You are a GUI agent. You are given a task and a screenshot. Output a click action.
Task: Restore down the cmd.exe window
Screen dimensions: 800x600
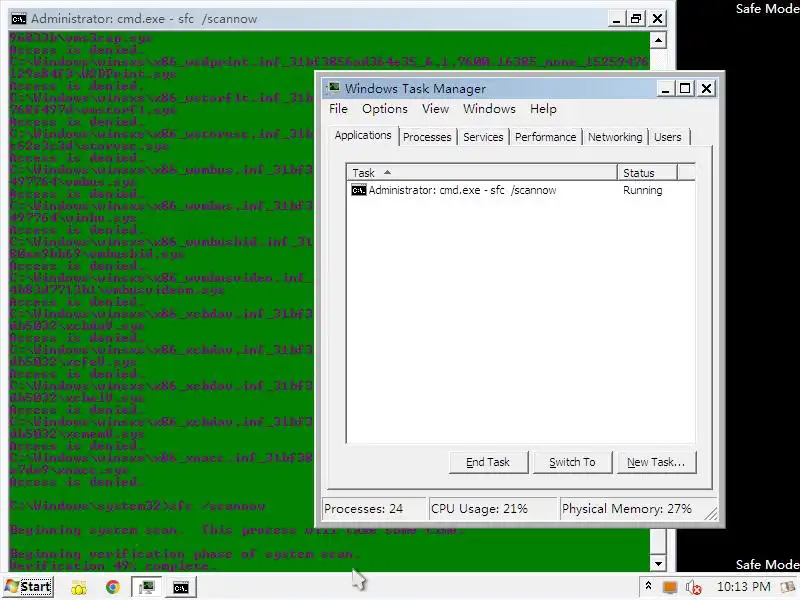click(x=636, y=19)
